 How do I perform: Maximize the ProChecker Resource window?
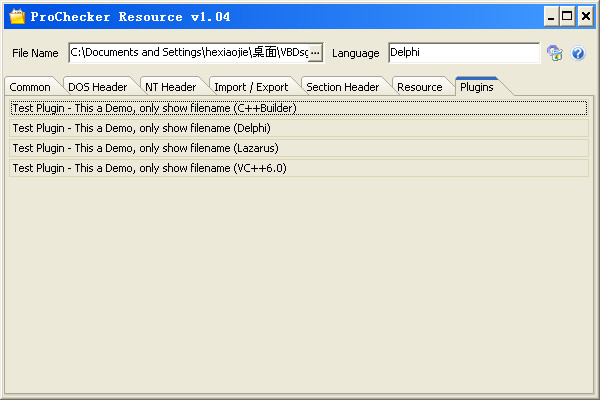tap(567, 16)
